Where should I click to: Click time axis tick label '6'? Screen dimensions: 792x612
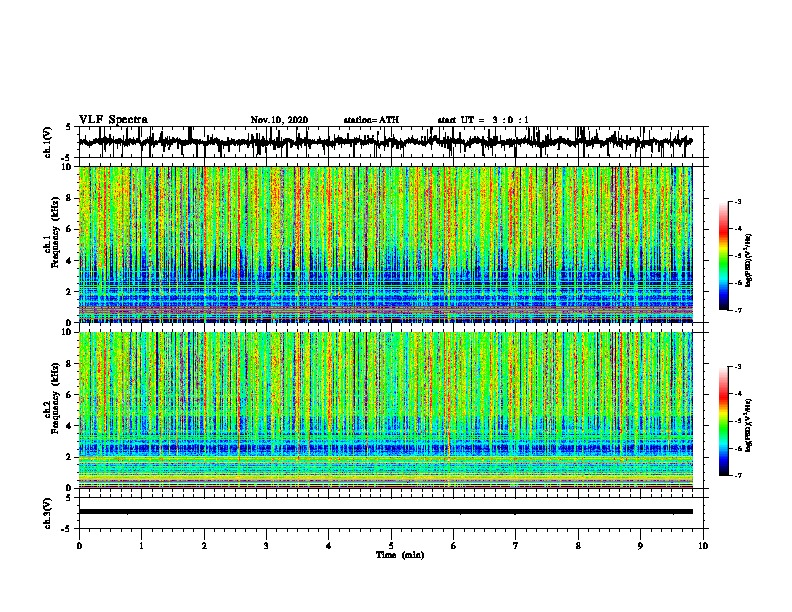click(x=454, y=546)
